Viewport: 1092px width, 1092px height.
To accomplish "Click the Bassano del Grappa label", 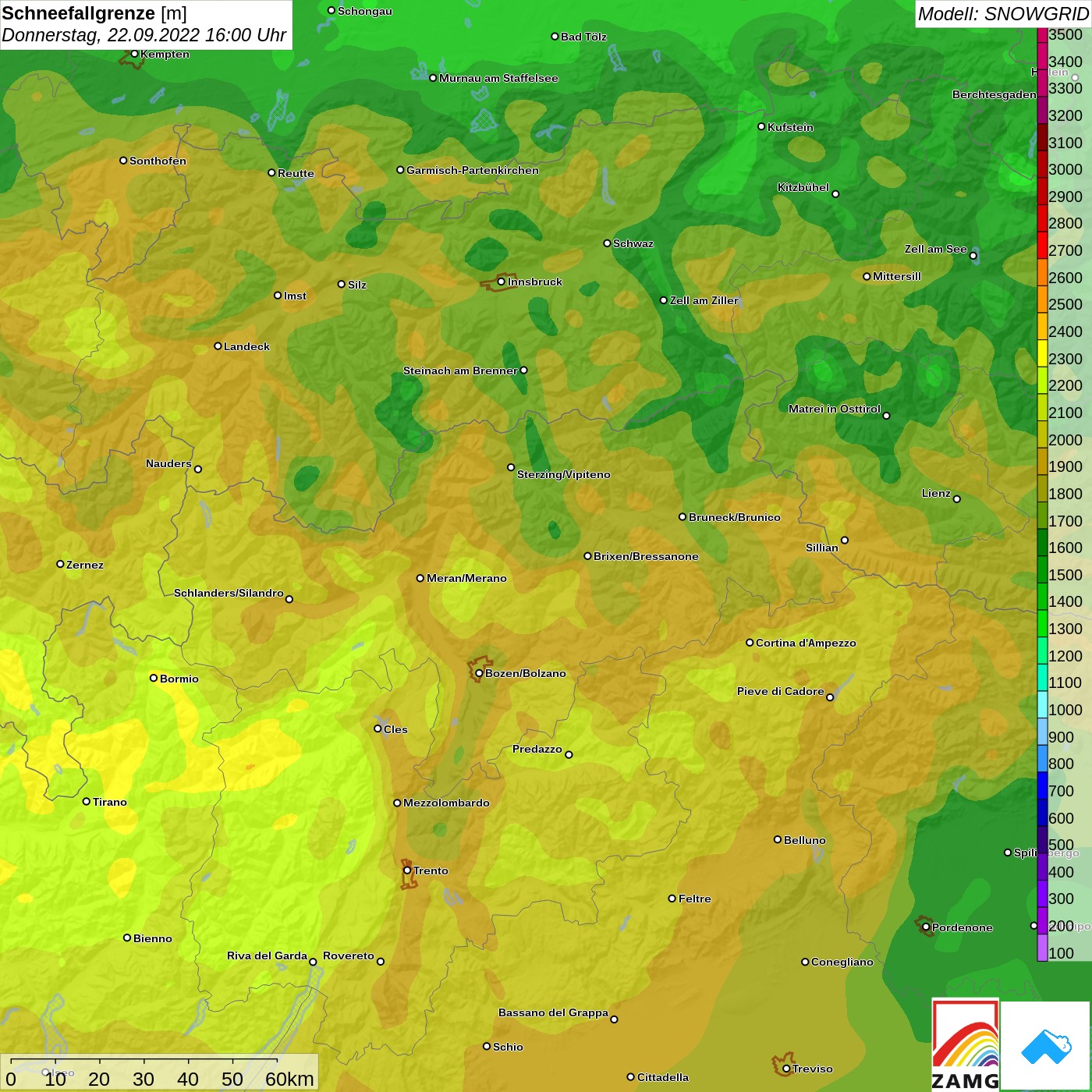I will pos(553,1012).
